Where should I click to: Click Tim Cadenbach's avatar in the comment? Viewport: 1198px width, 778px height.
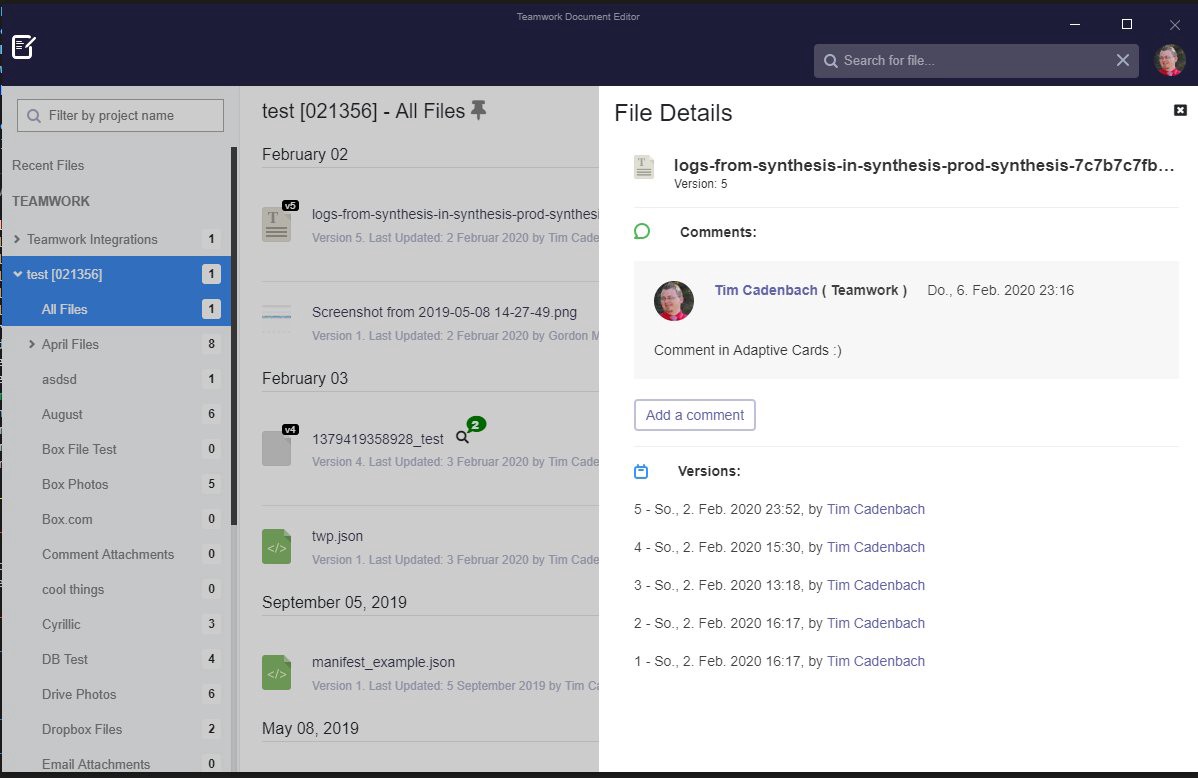(x=674, y=300)
